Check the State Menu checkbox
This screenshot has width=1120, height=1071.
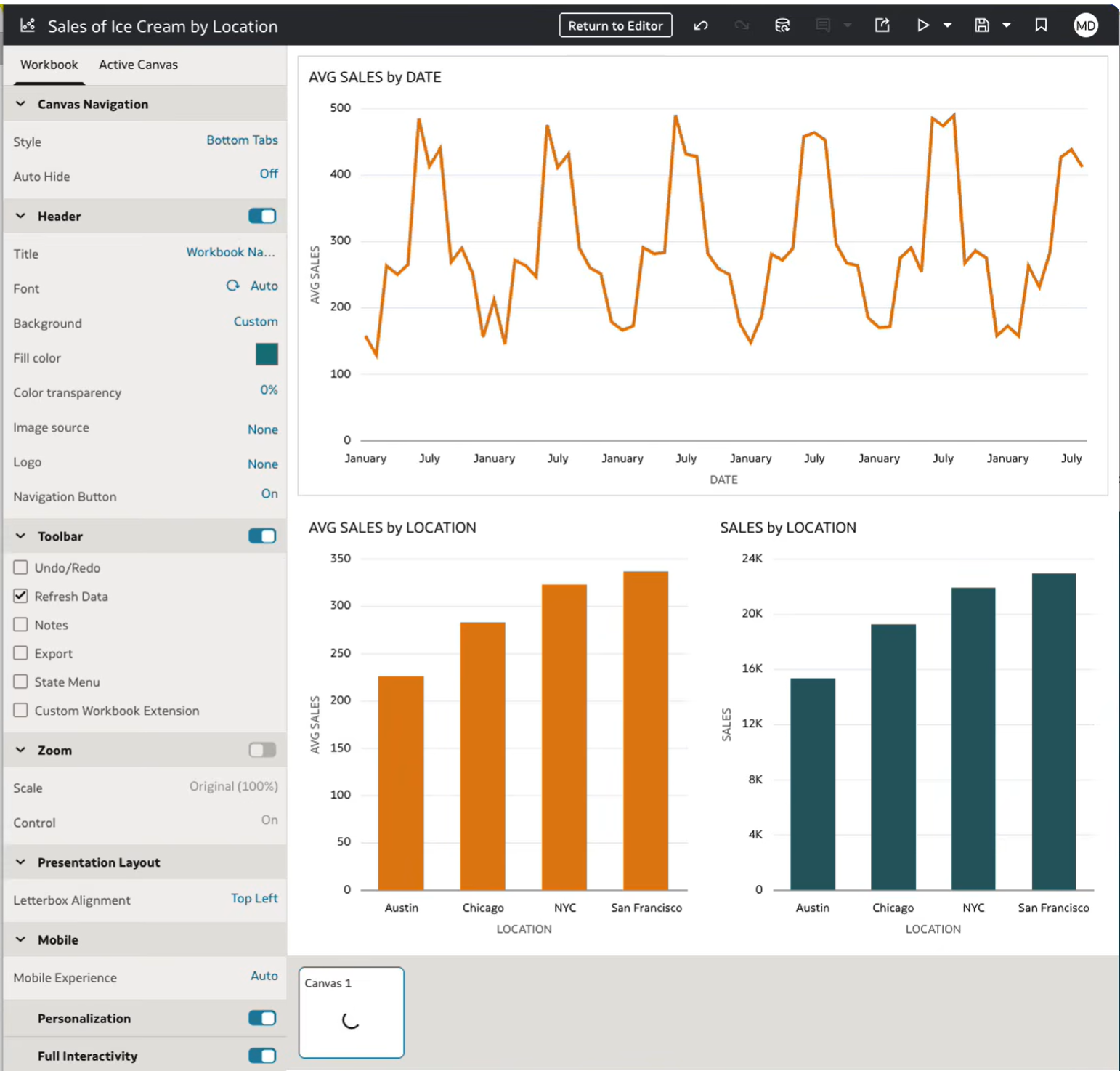pyautogui.click(x=20, y=682)
